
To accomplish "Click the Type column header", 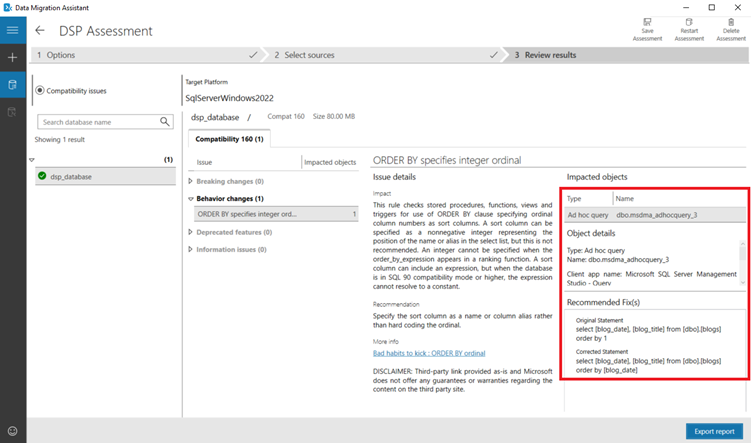I will (574, 199).
